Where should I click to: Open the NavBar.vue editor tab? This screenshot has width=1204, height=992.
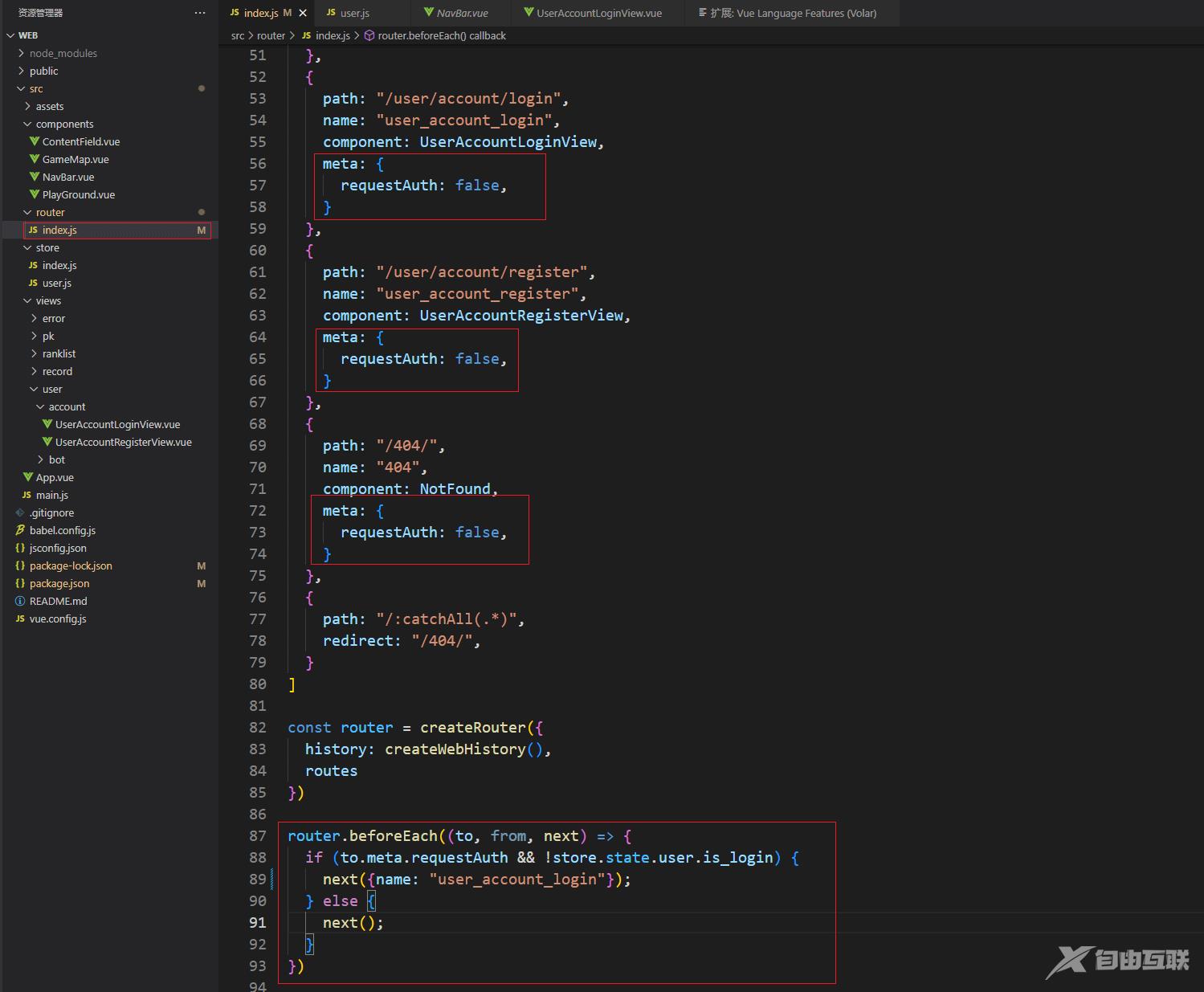[462, 13]
